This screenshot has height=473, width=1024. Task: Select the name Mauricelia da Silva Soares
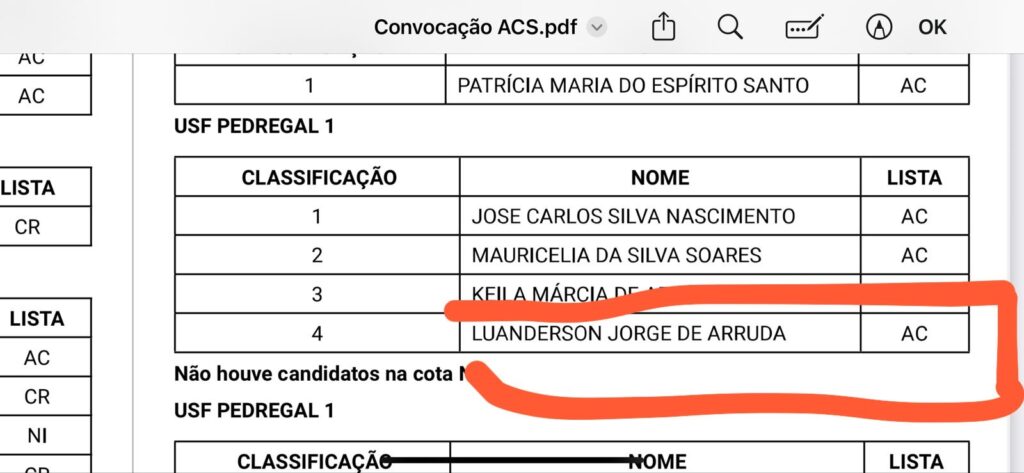[616, 255]
